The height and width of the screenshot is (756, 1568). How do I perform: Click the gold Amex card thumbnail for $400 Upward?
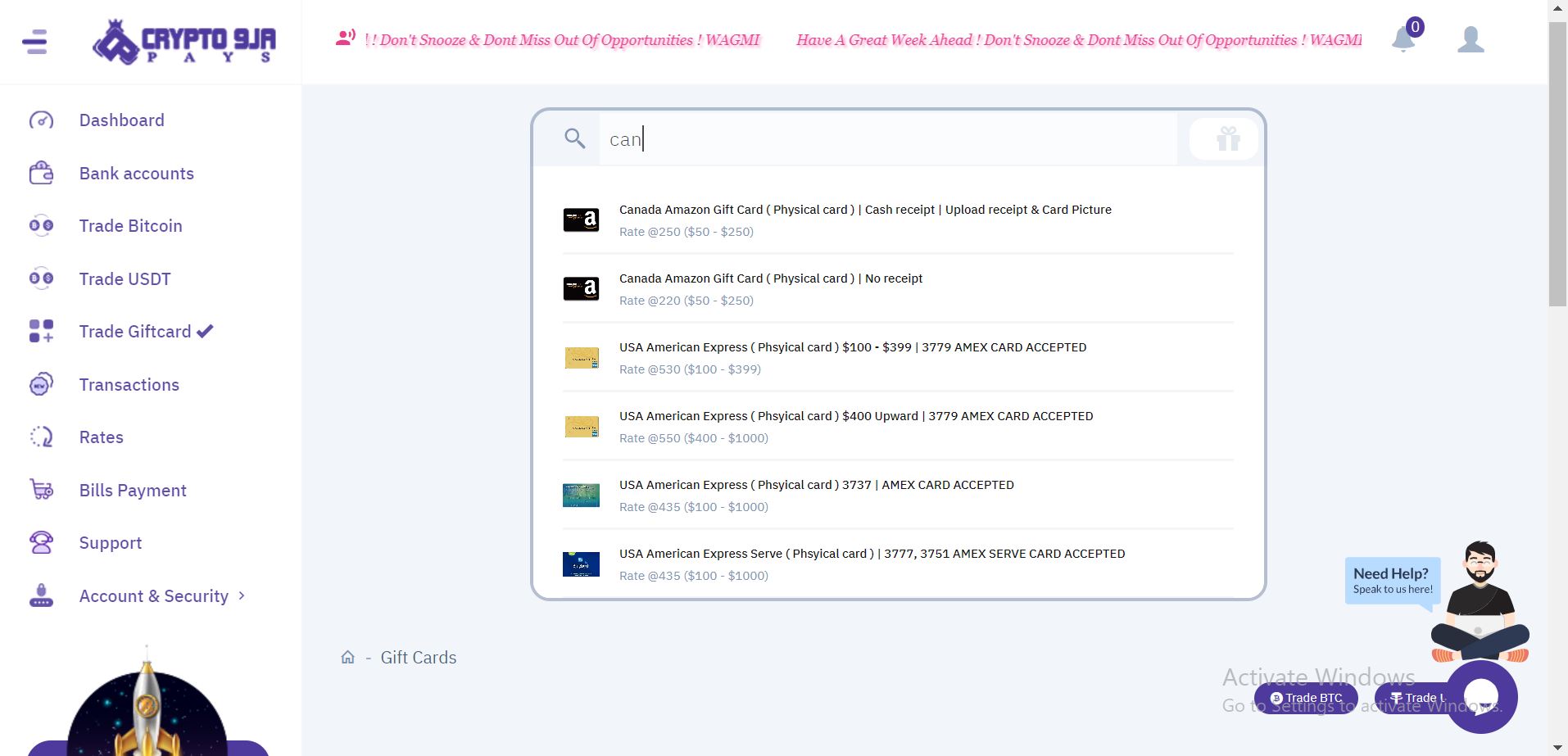tap(581, 426)
